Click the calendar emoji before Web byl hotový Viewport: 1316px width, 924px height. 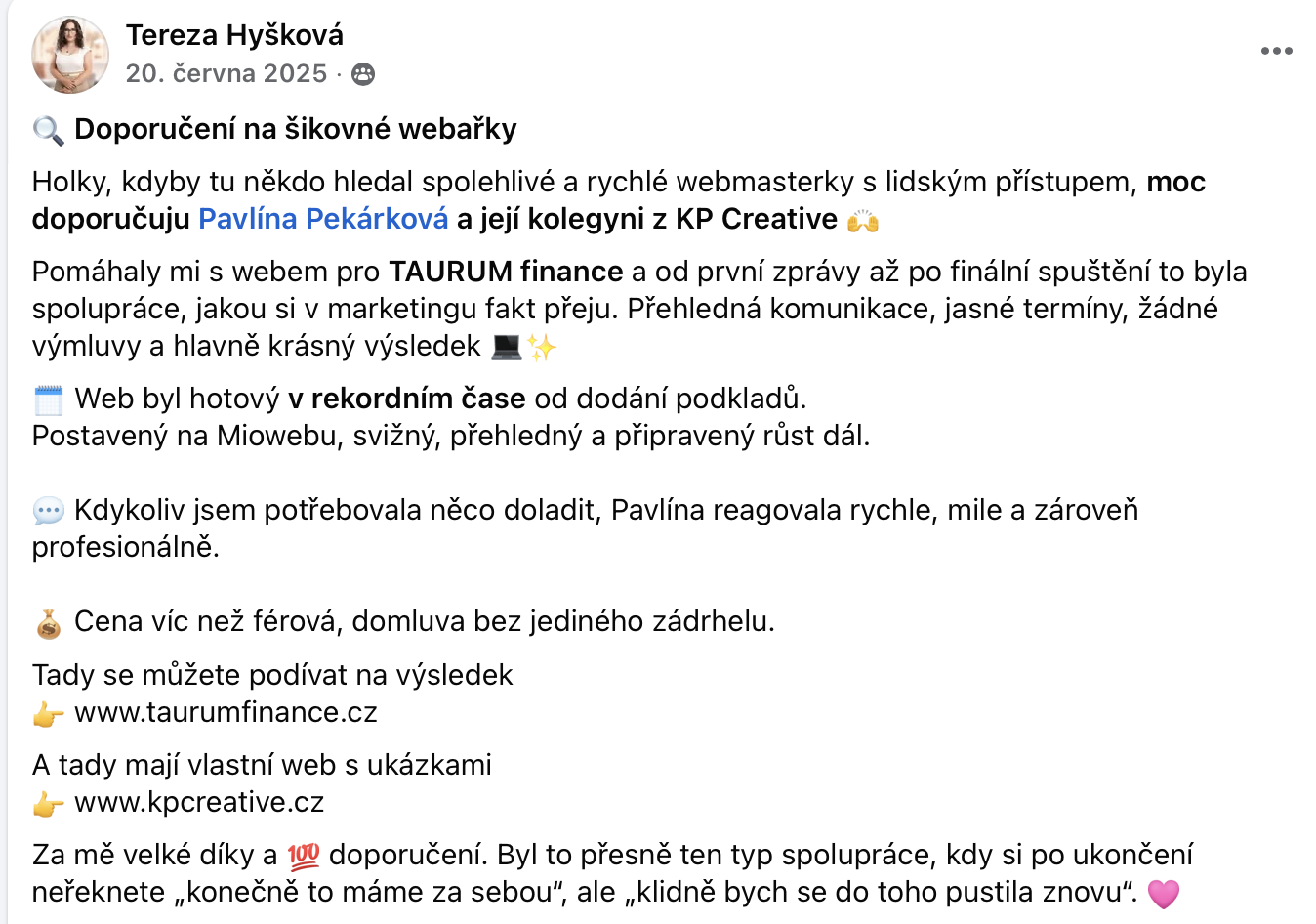pos(49,399)
